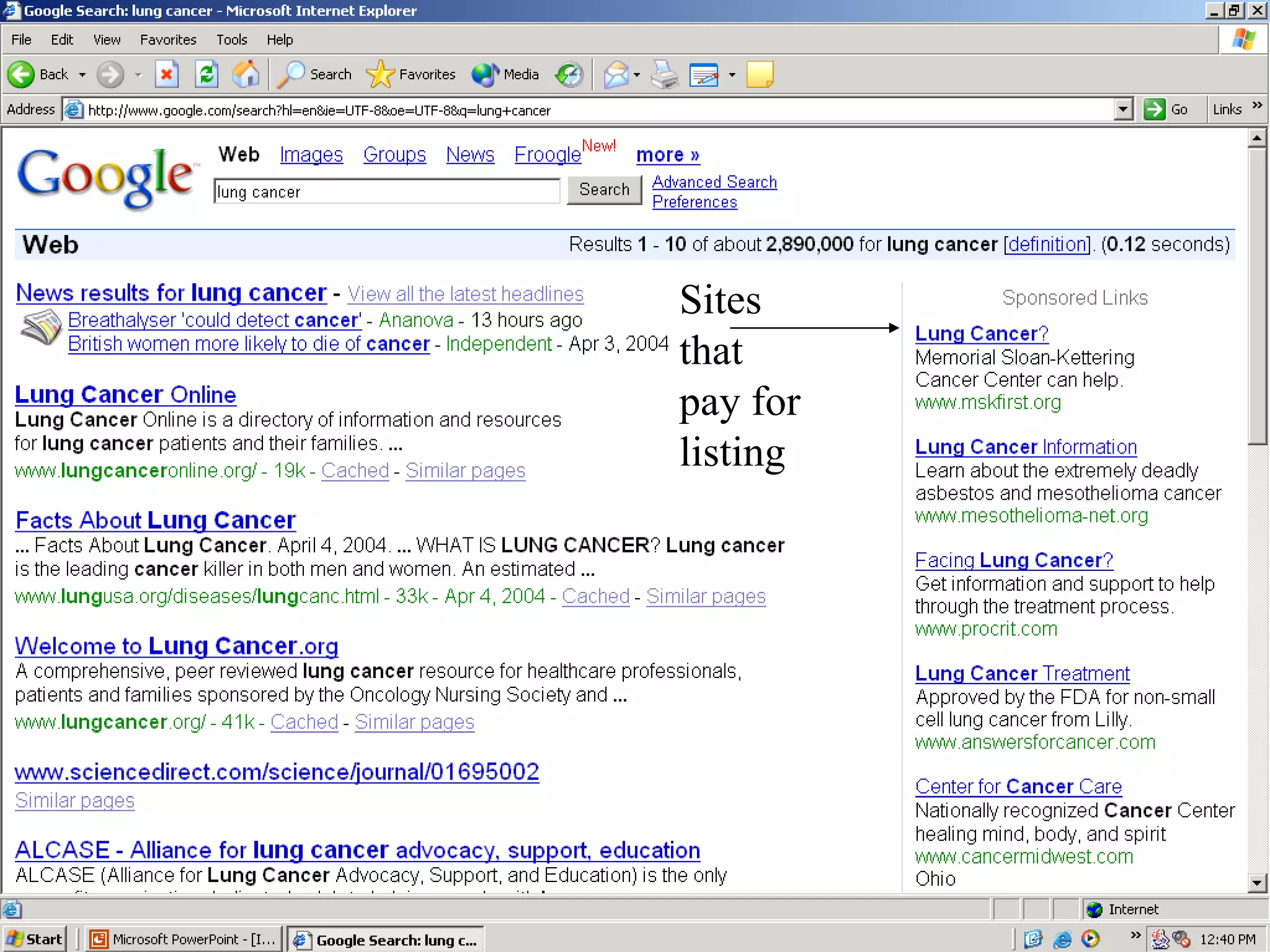This screenshot has height=952, width=1270.
Task: Click the Print icon
Action: (665, 75)
